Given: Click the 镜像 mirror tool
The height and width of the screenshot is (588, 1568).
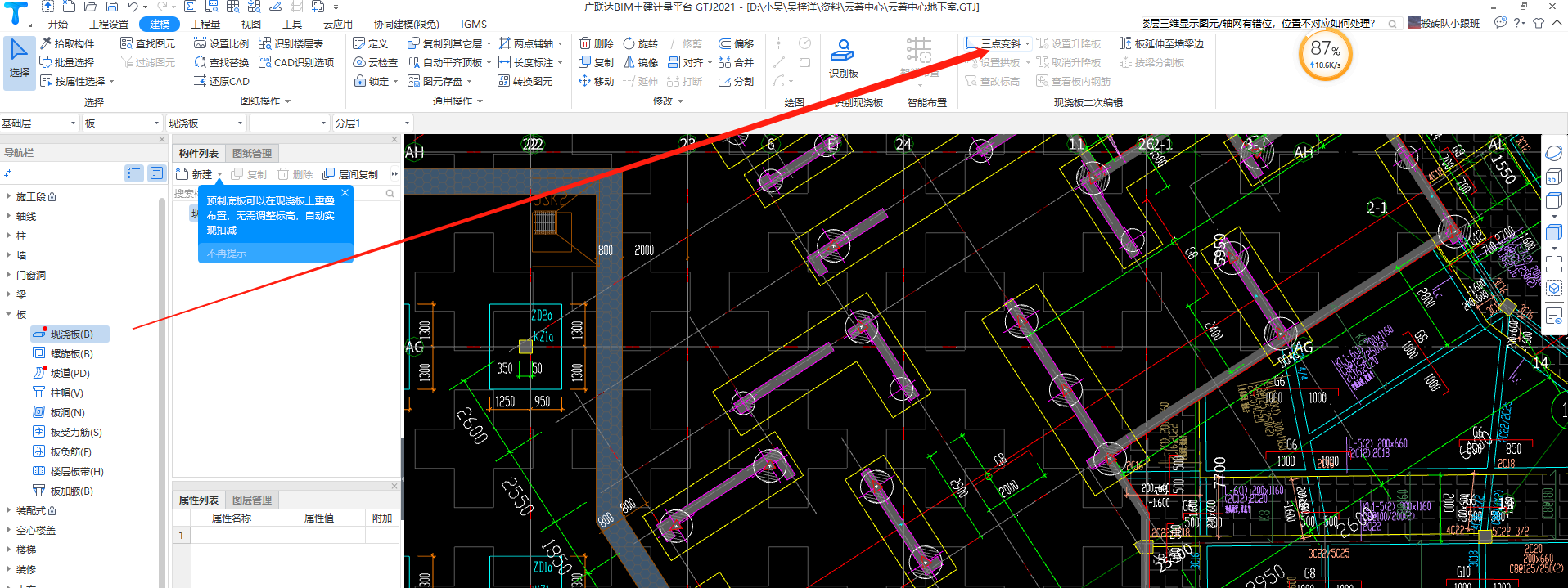Looking at the screenshot, I should click(x=640, y=62).
